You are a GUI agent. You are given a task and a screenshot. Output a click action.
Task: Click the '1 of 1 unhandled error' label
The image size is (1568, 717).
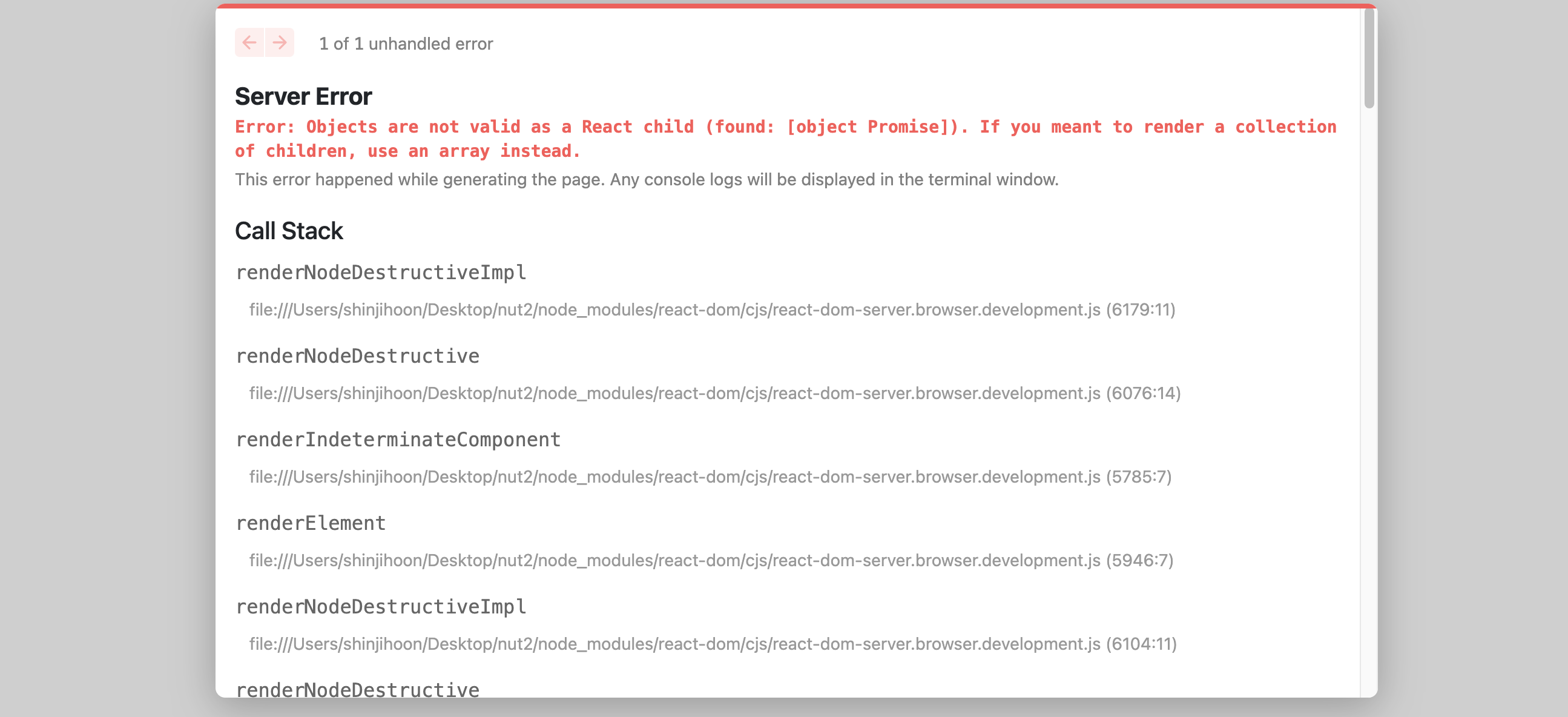point(406,44)
